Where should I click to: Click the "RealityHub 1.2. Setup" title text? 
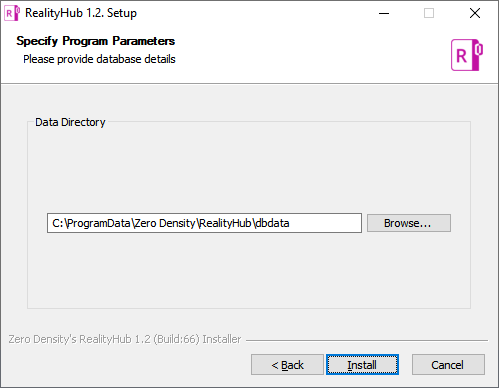(x=81, y=13)
